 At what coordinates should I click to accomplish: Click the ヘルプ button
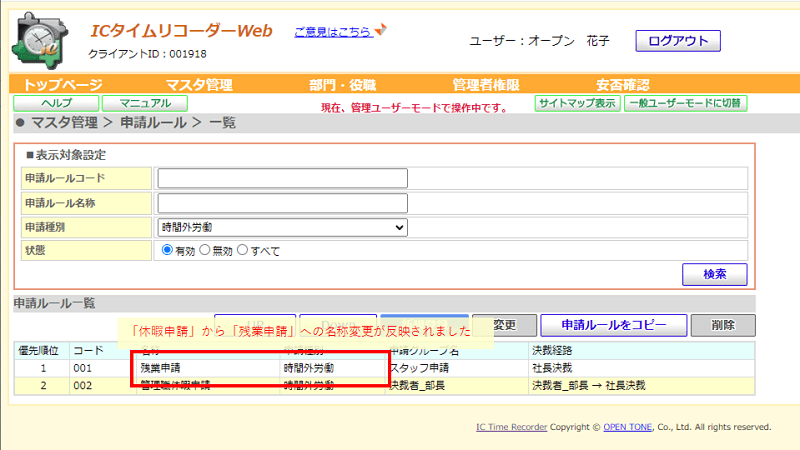point(56,103)
